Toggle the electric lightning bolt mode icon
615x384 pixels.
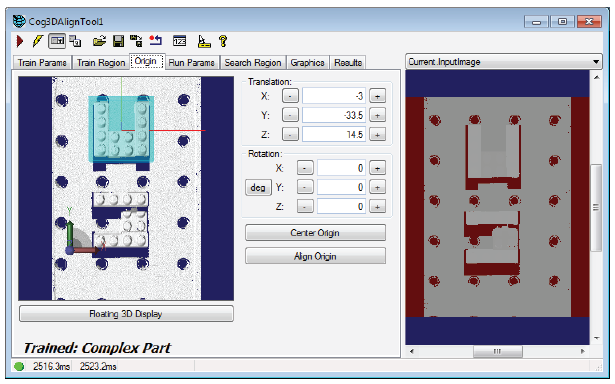(38, 41)
